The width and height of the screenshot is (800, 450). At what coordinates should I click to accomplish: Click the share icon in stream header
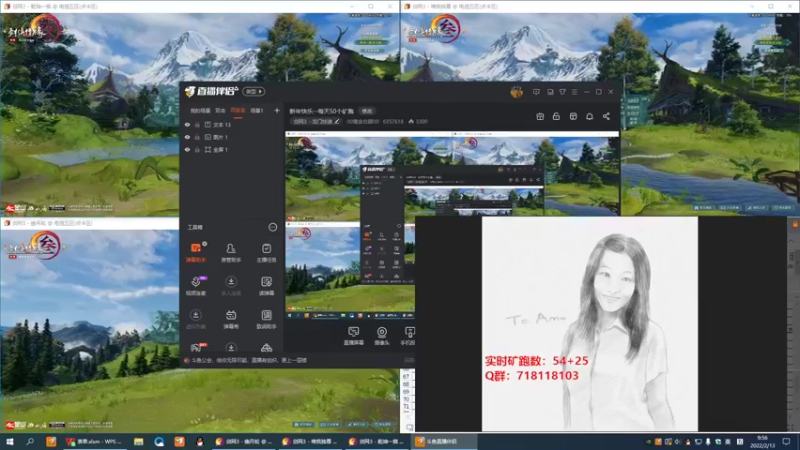(x=606, y=116)
